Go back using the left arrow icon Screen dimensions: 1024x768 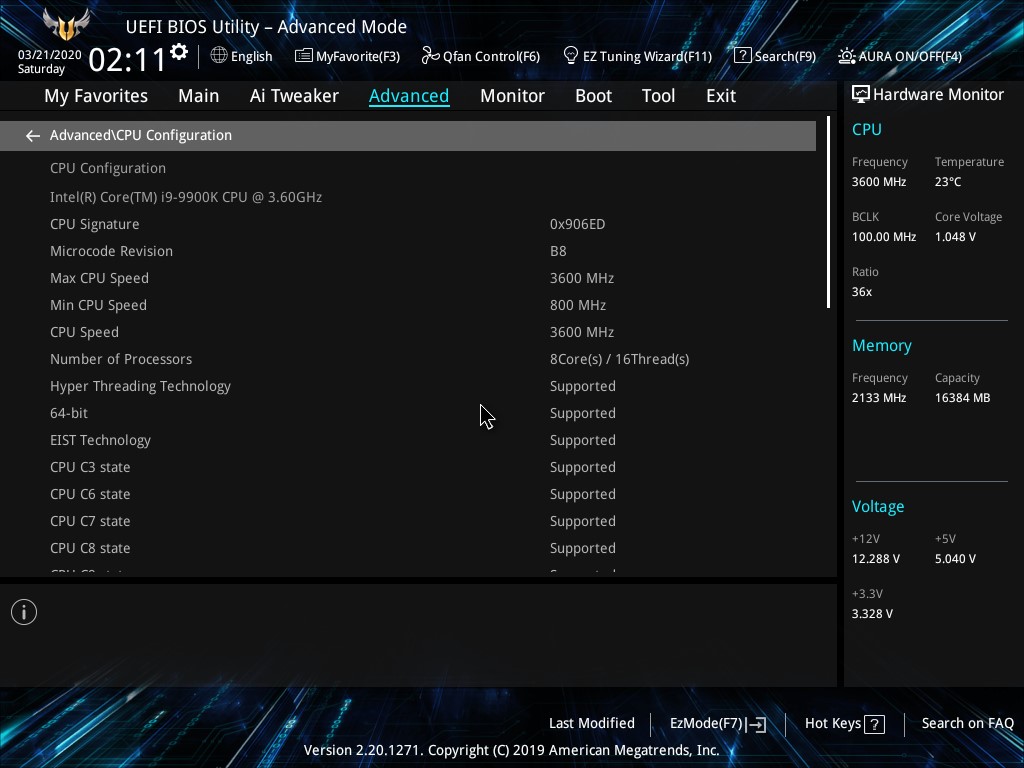pos(33,136)
